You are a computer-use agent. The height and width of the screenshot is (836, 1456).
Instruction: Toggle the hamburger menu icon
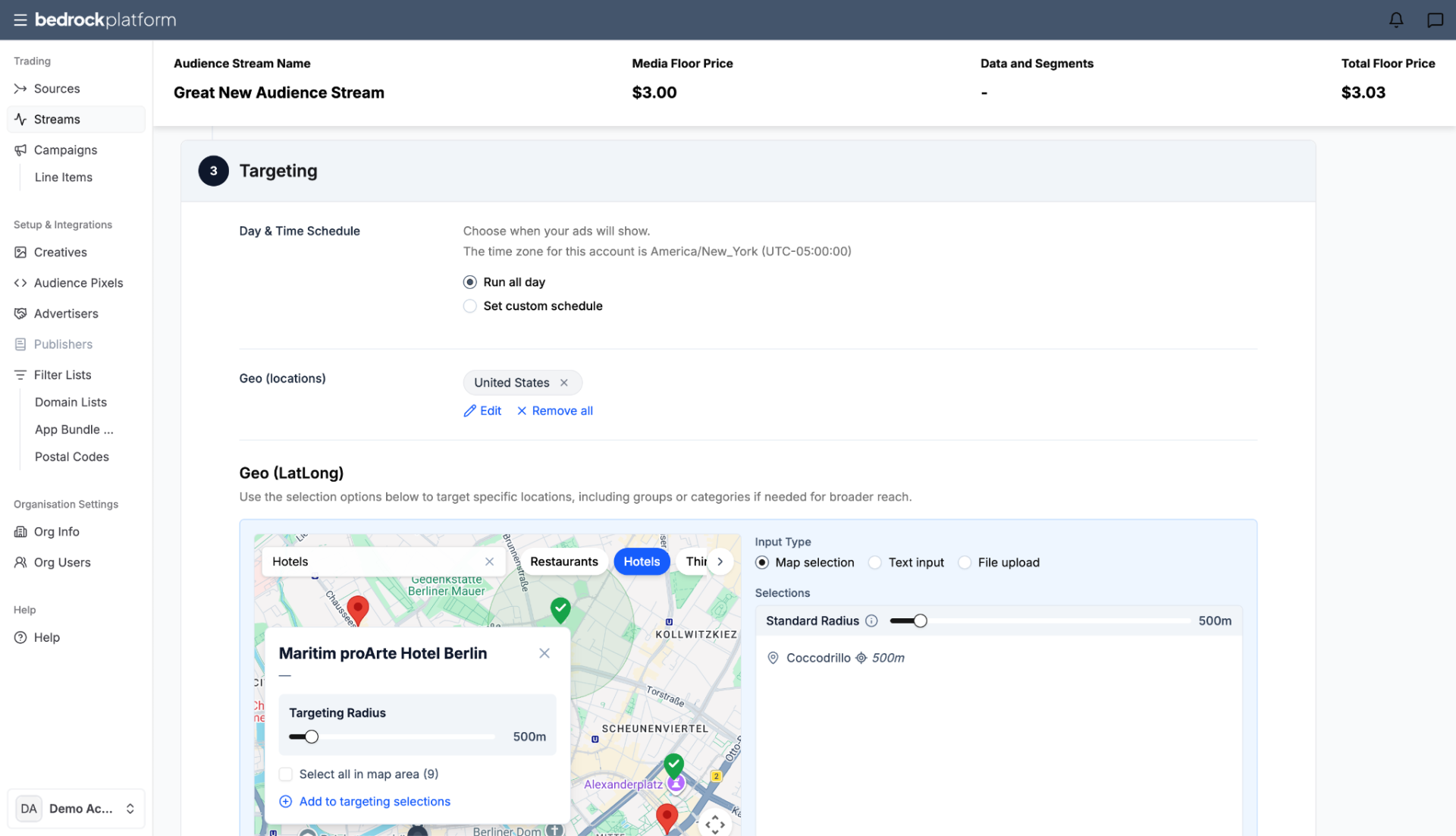(x=20, y=20)
